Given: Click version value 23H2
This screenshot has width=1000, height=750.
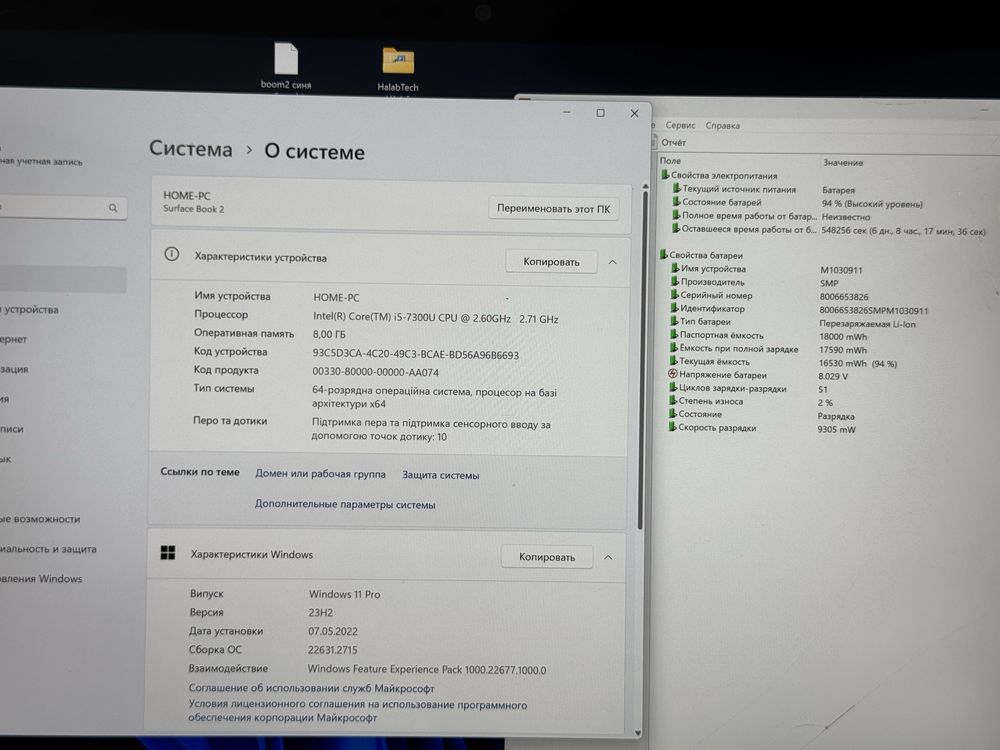Looking at the screenshot, I should point(321,612).
